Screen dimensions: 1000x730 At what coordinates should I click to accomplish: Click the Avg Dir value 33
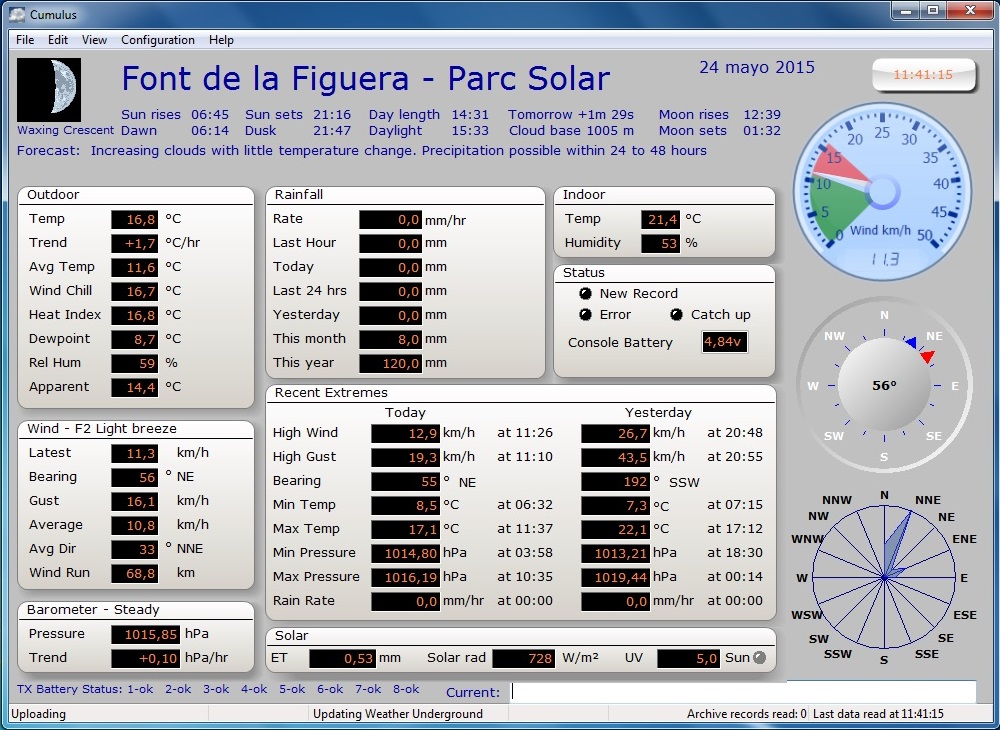[x=135, y=549]
